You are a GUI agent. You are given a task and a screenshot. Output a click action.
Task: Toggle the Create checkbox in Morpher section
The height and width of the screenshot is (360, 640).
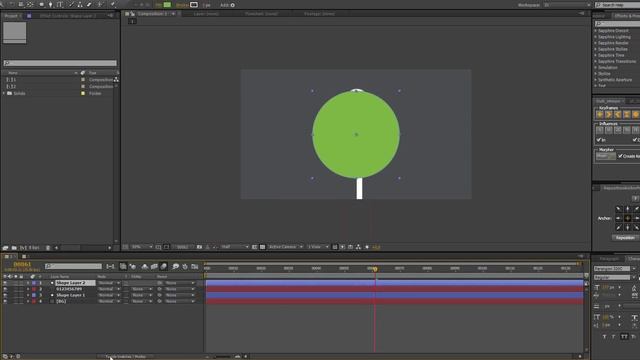pyautogui.click(x=620, y=156)
